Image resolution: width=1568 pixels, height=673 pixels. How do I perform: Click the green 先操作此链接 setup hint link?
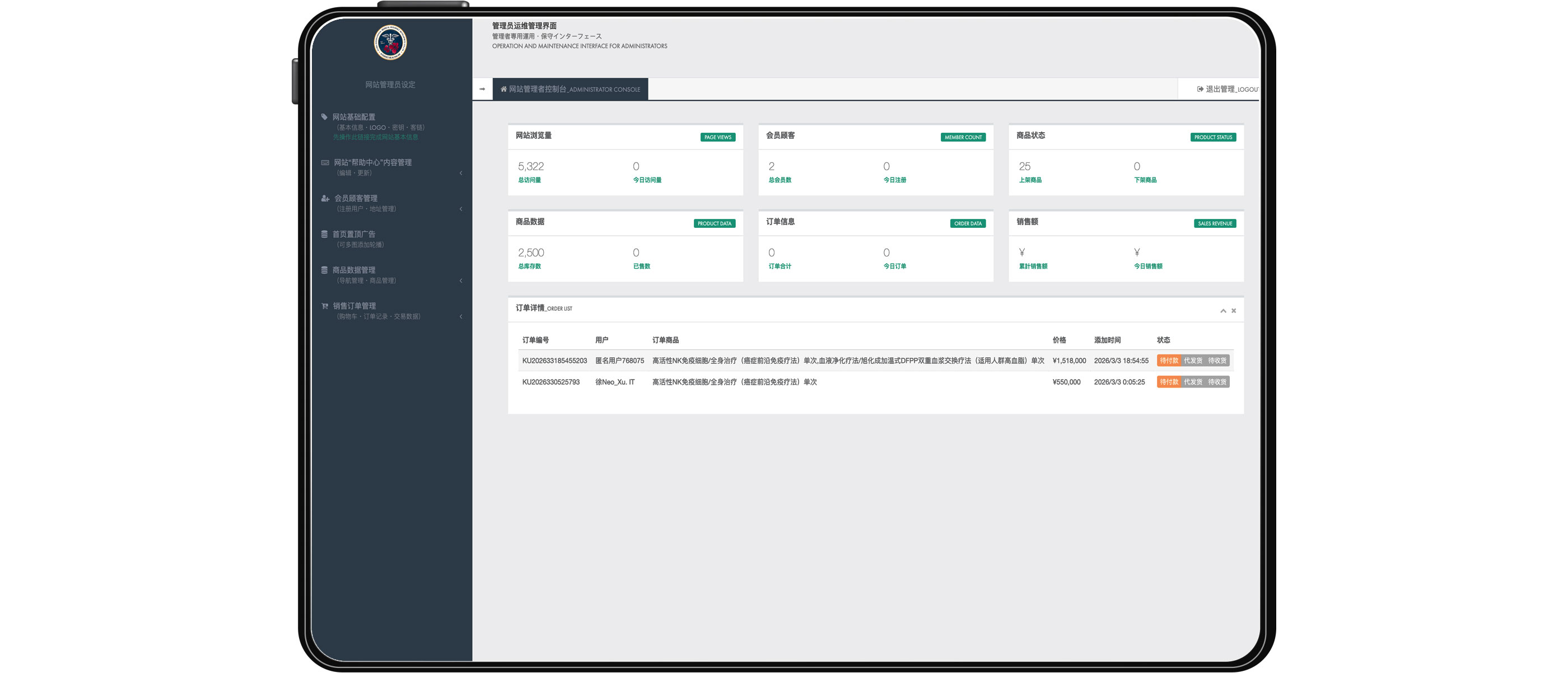click(375, 137)
